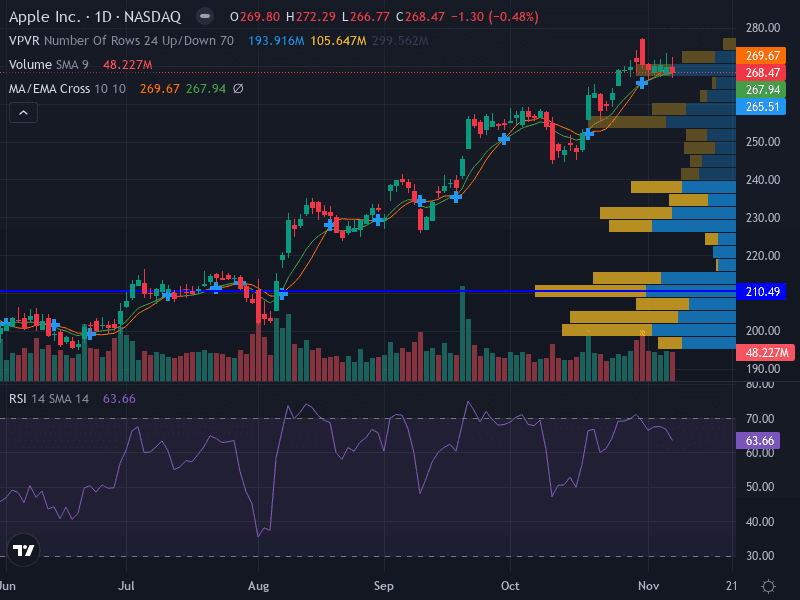Image resolution: width=800 pixels, height=600 pixels.
Task: Click the RSI 50.00 scale label
Action: click(760, 487)
